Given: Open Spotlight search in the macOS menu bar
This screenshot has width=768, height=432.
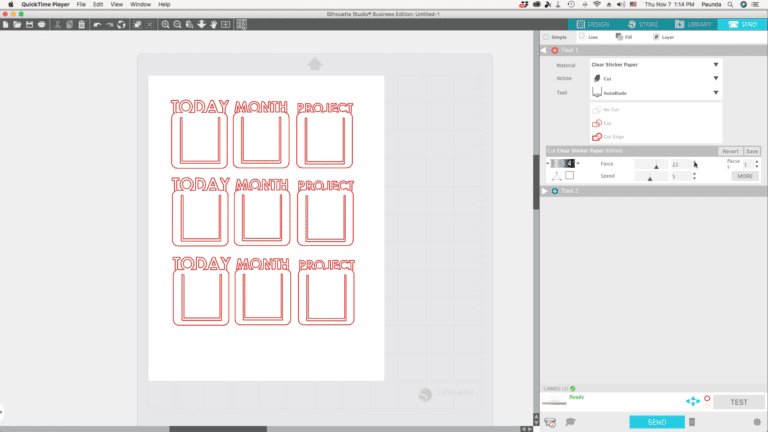Looking at the screenshot, I should tap(730, 4).
